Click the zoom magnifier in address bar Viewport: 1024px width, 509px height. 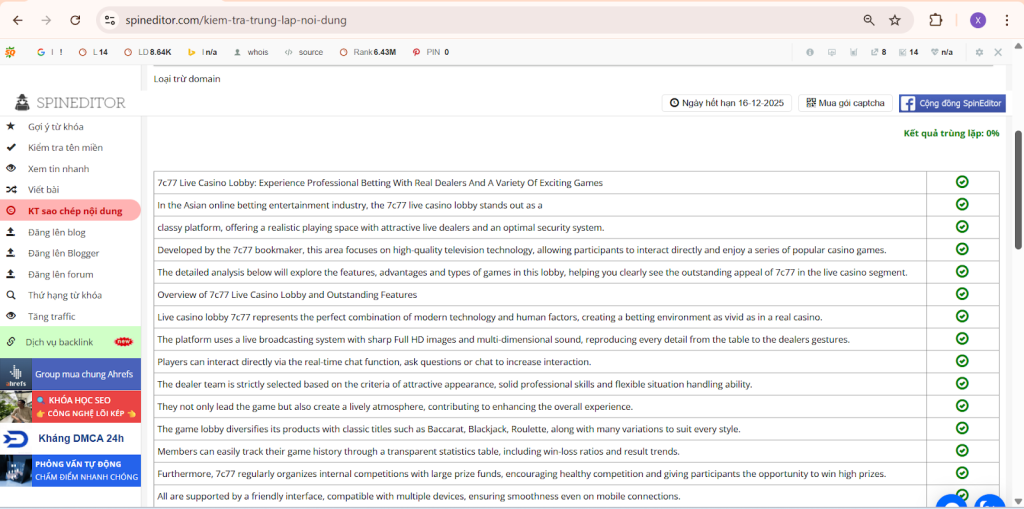[869, 20]
